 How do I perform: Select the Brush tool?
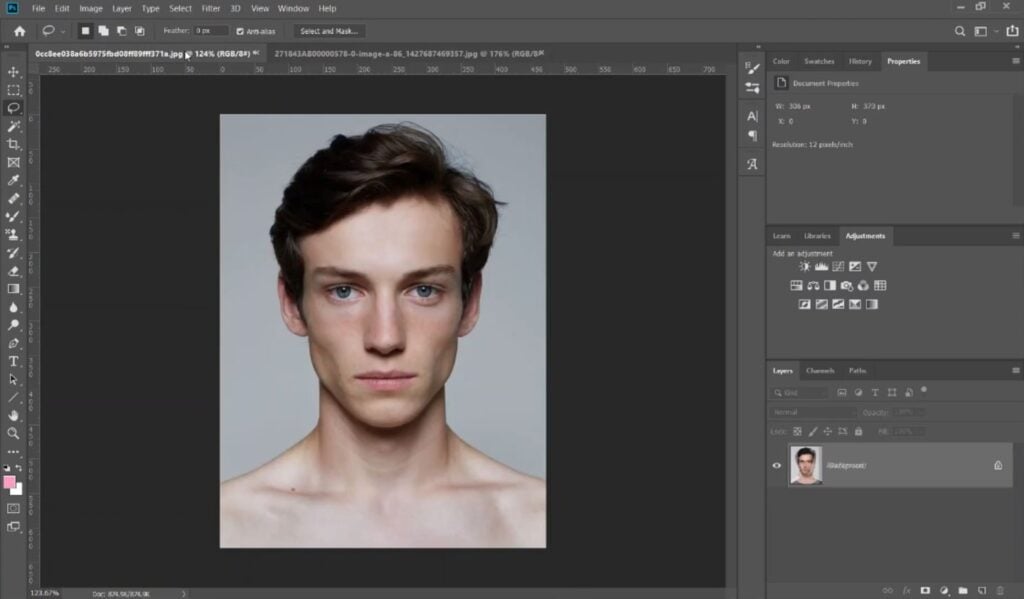[13, 216]
